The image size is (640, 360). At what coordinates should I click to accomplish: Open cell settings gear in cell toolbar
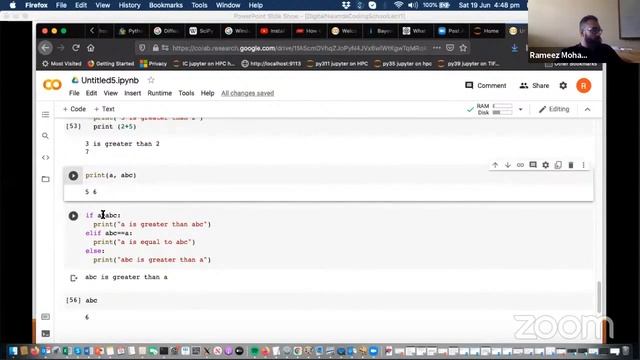click(546, 165)
